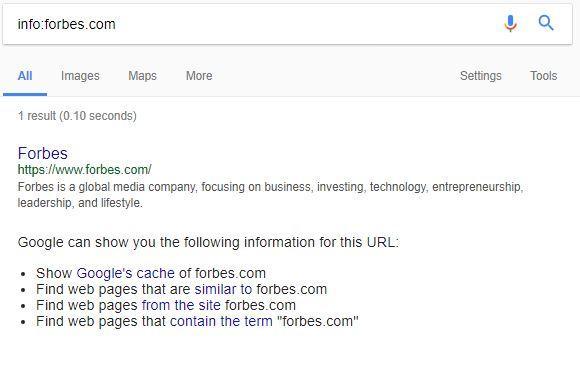This screenshot has height=376, width=580.
Task: Show Google's cache of forbes.com
Action: 125,273
